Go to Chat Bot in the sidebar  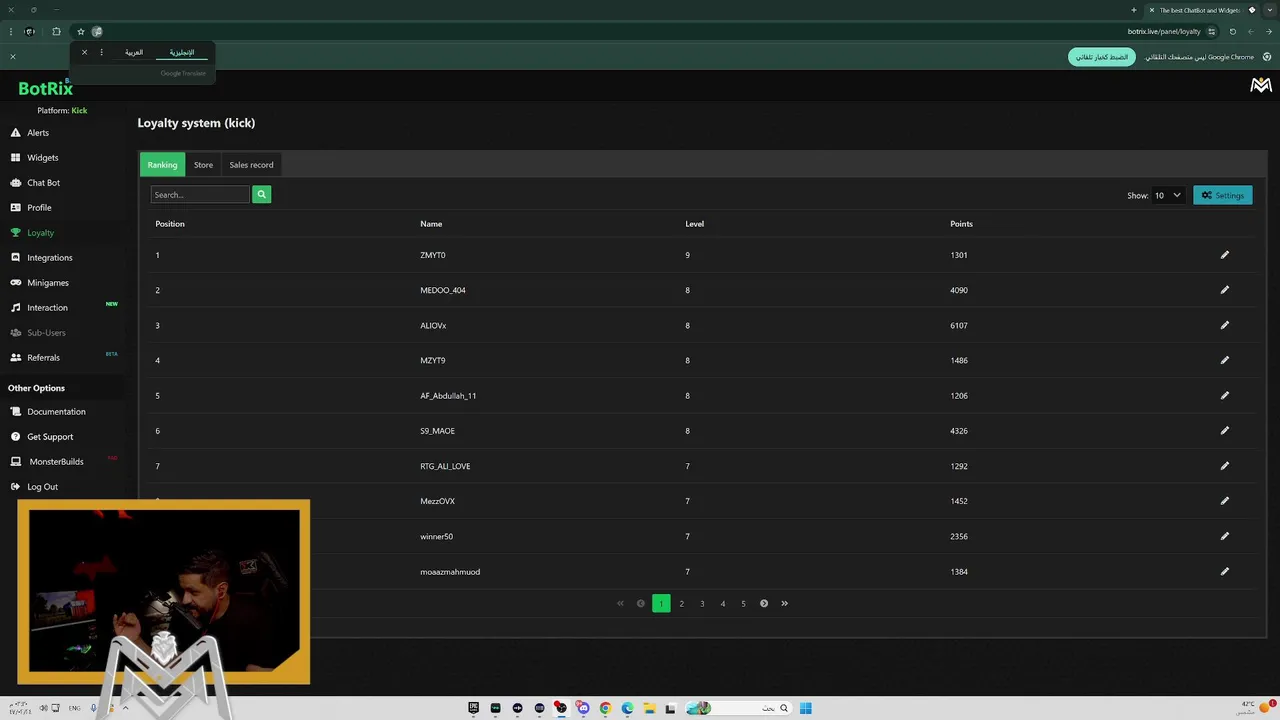pyautogui.click(x=43, y=183)
